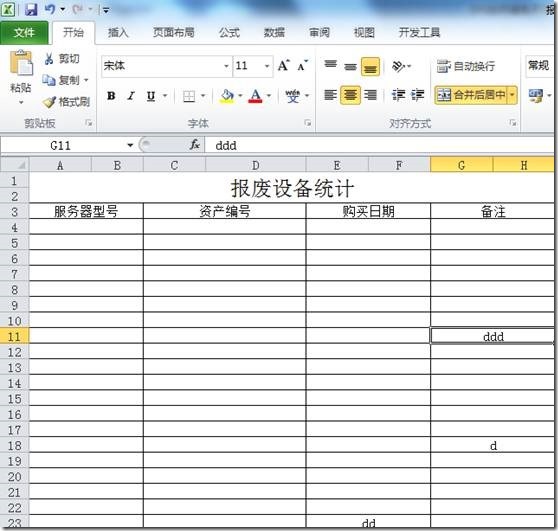
Task: Click 合并后居中 merge and center button
Action: click(471, 95)
